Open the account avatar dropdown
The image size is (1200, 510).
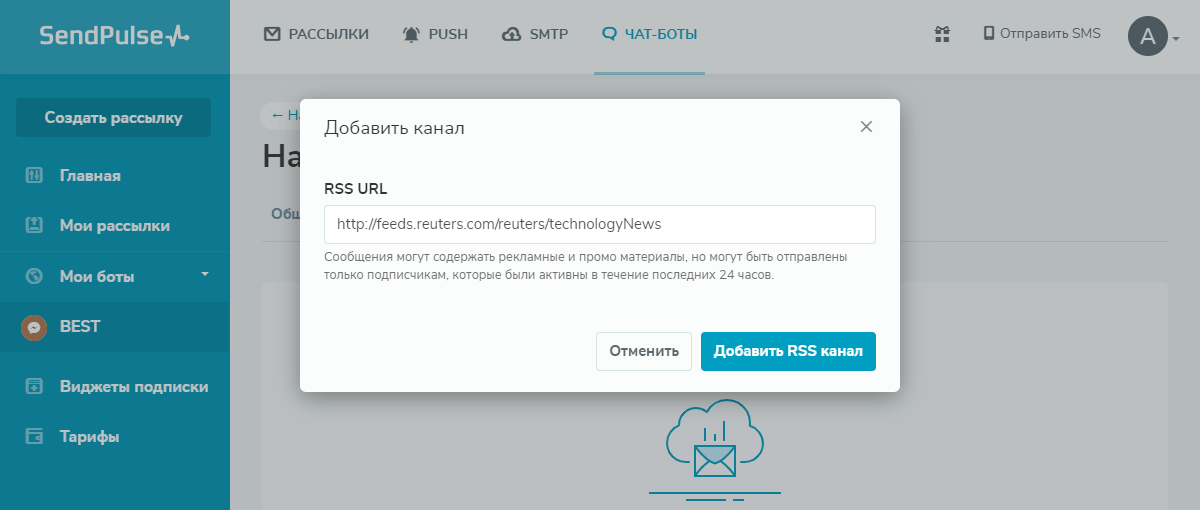(1153, 37)
